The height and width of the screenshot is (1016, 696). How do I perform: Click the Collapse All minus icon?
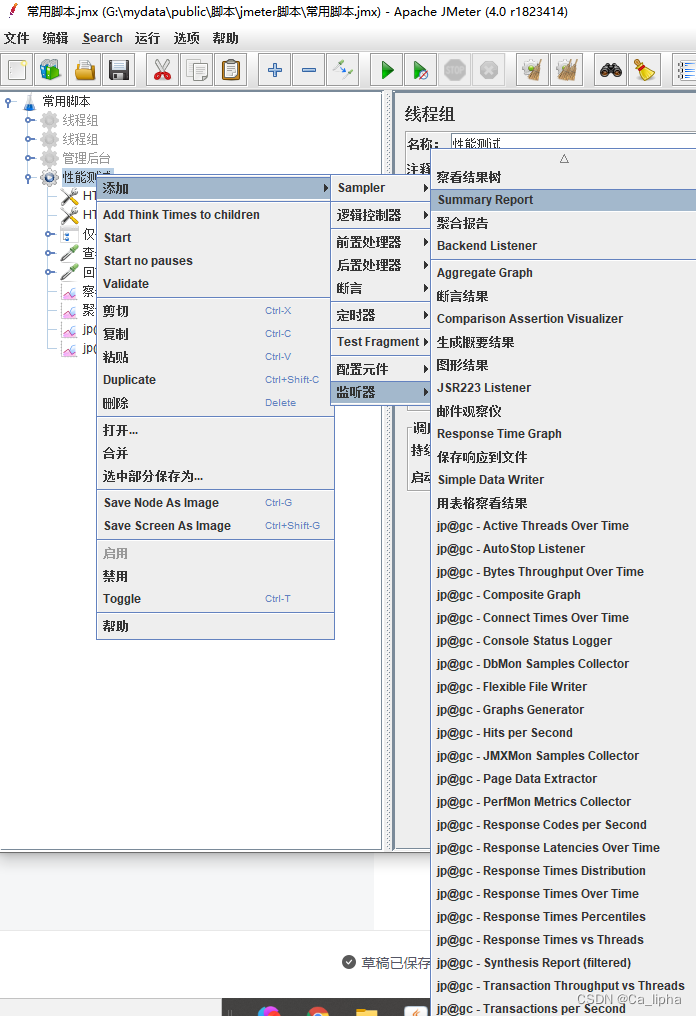tap(308, 69)
